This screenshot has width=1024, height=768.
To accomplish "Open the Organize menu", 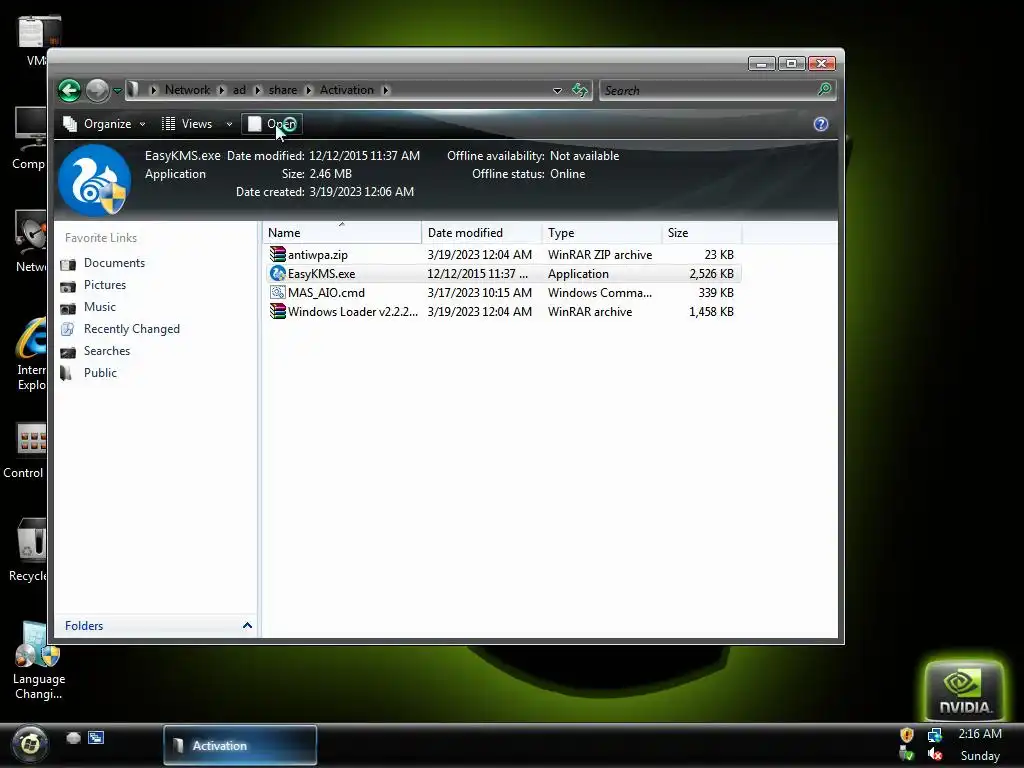I will tap(103, 123).
